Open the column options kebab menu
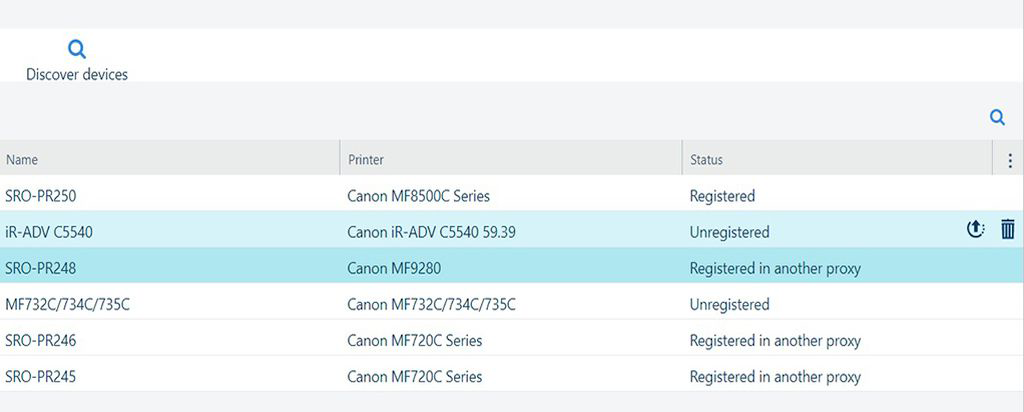This screenshot has height=412, width=1024. click(1009, 160)
